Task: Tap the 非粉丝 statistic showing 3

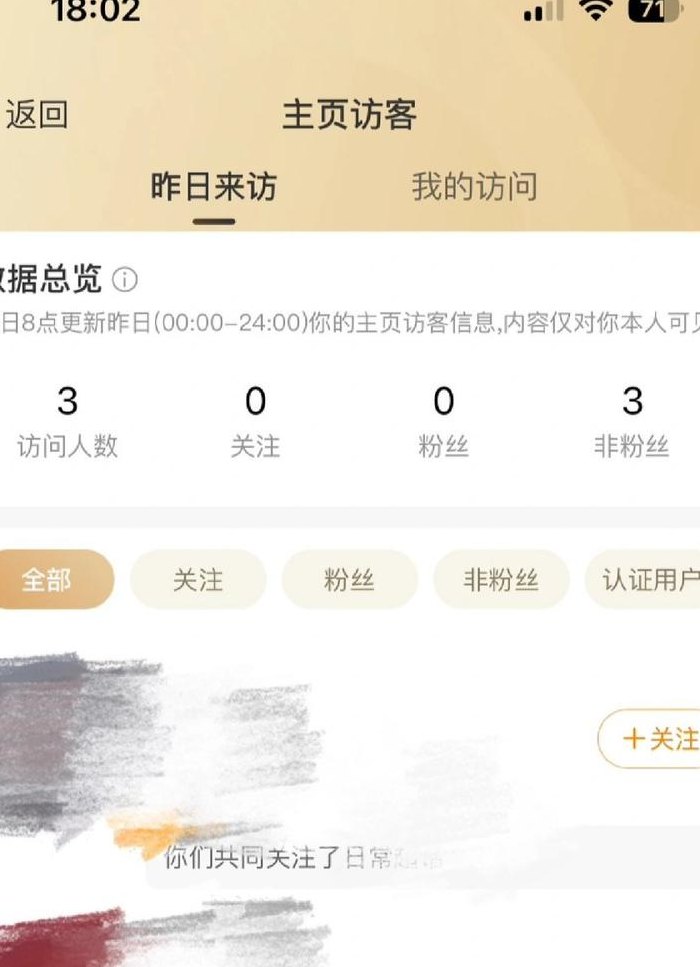Action: (x=632, y=422)
